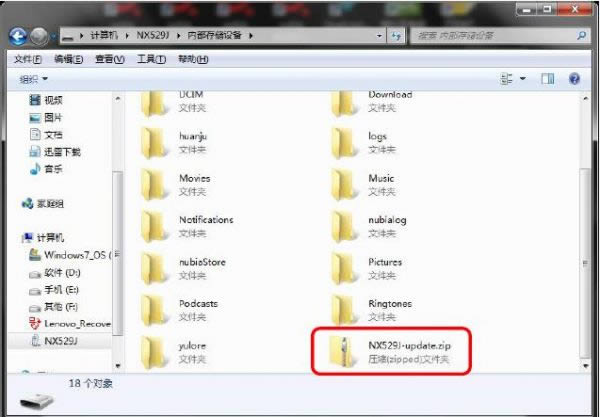Expand the address bar history dropdown
Viewport: 600px width, 417px height.
coord(382,36)
